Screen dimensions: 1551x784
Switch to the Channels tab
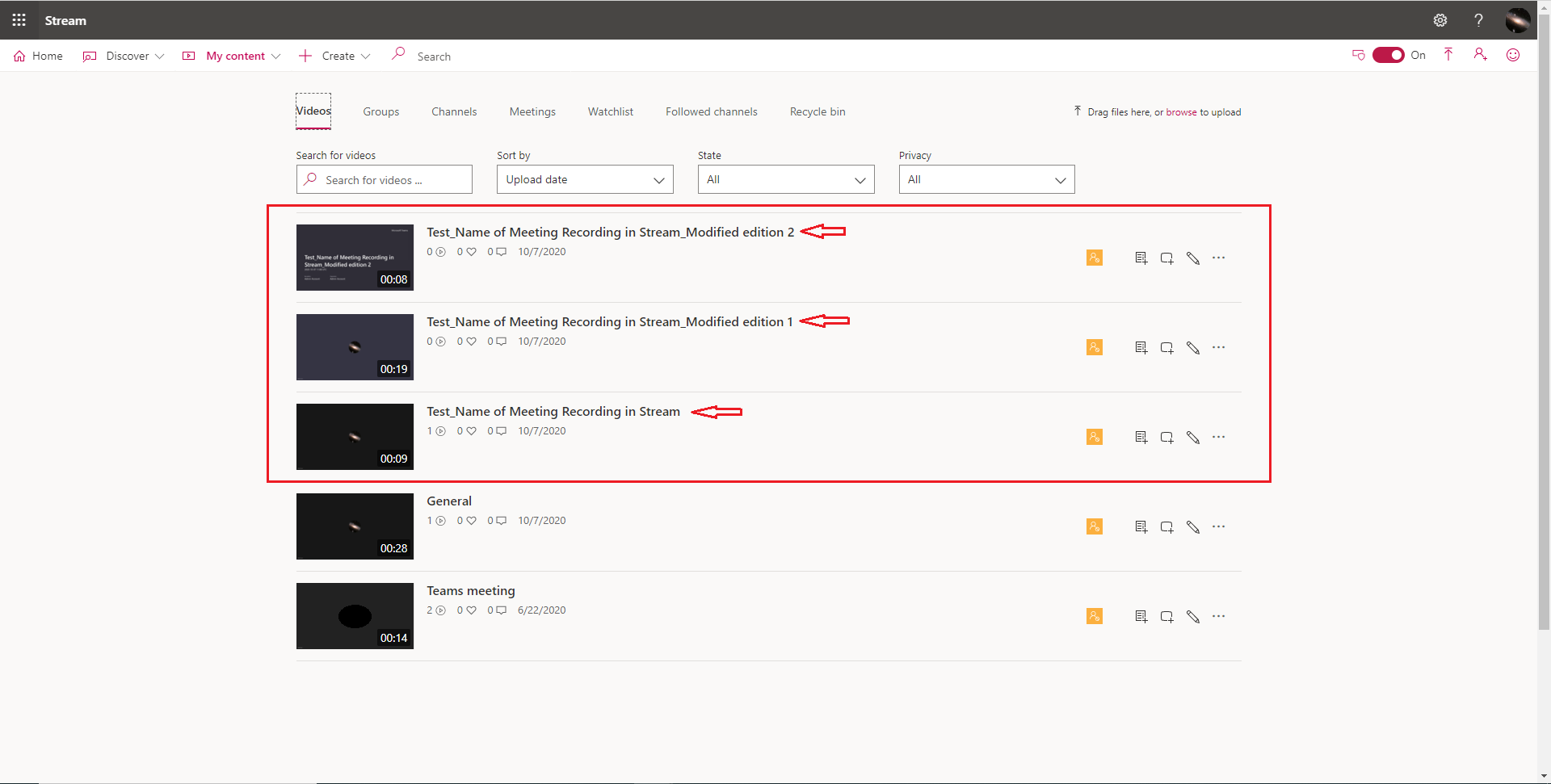(x=454, y=111)
